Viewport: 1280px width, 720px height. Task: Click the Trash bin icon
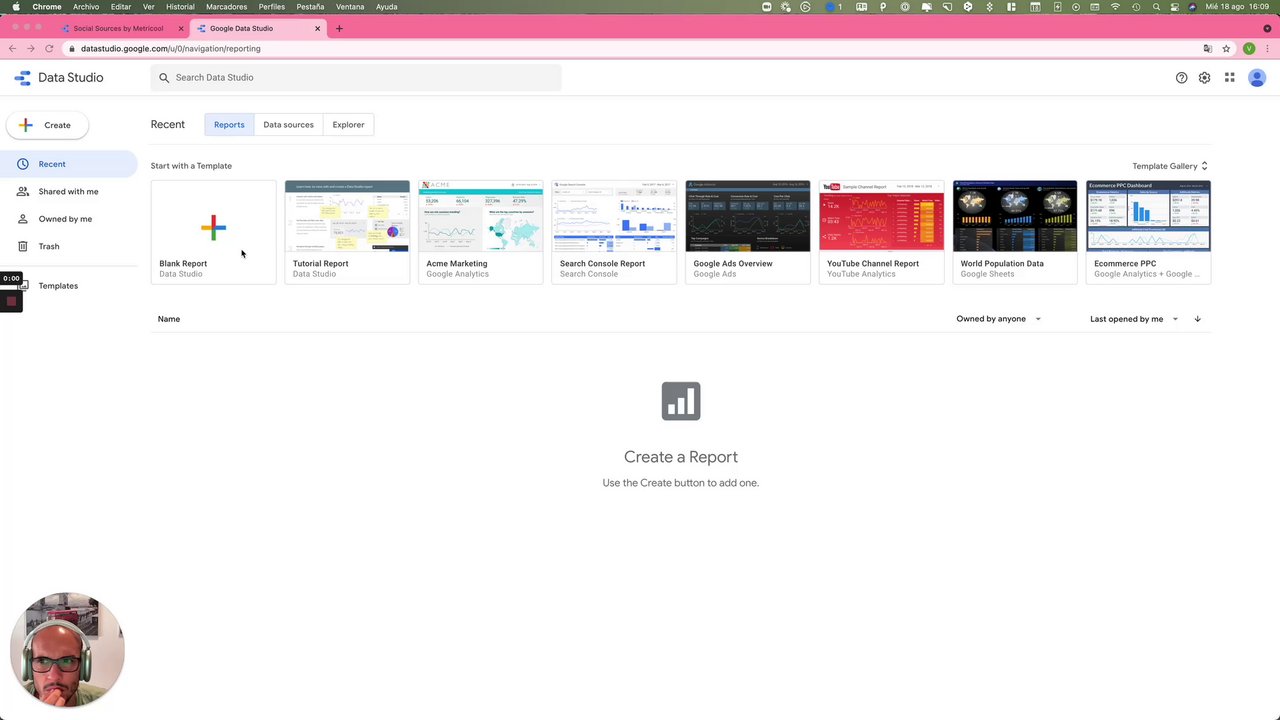coord(23,246)
